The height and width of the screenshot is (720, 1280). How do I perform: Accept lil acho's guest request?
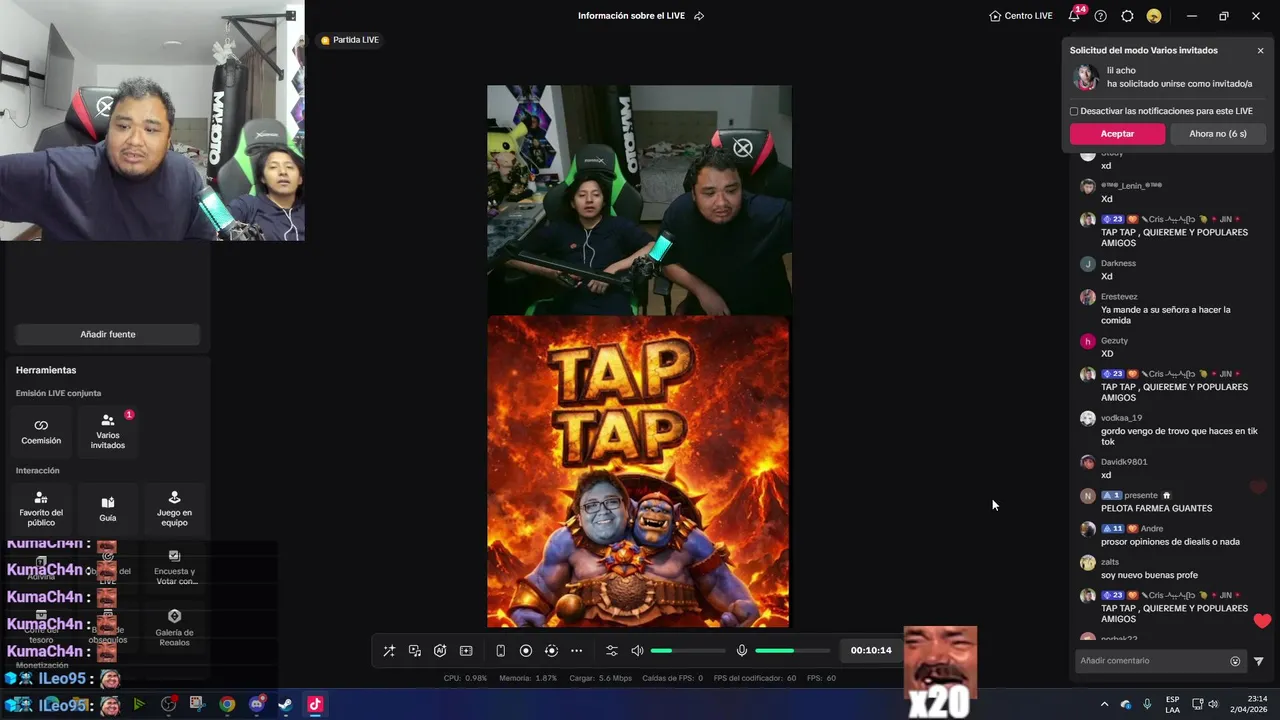pyautogui.click(x=1117, y=134)
